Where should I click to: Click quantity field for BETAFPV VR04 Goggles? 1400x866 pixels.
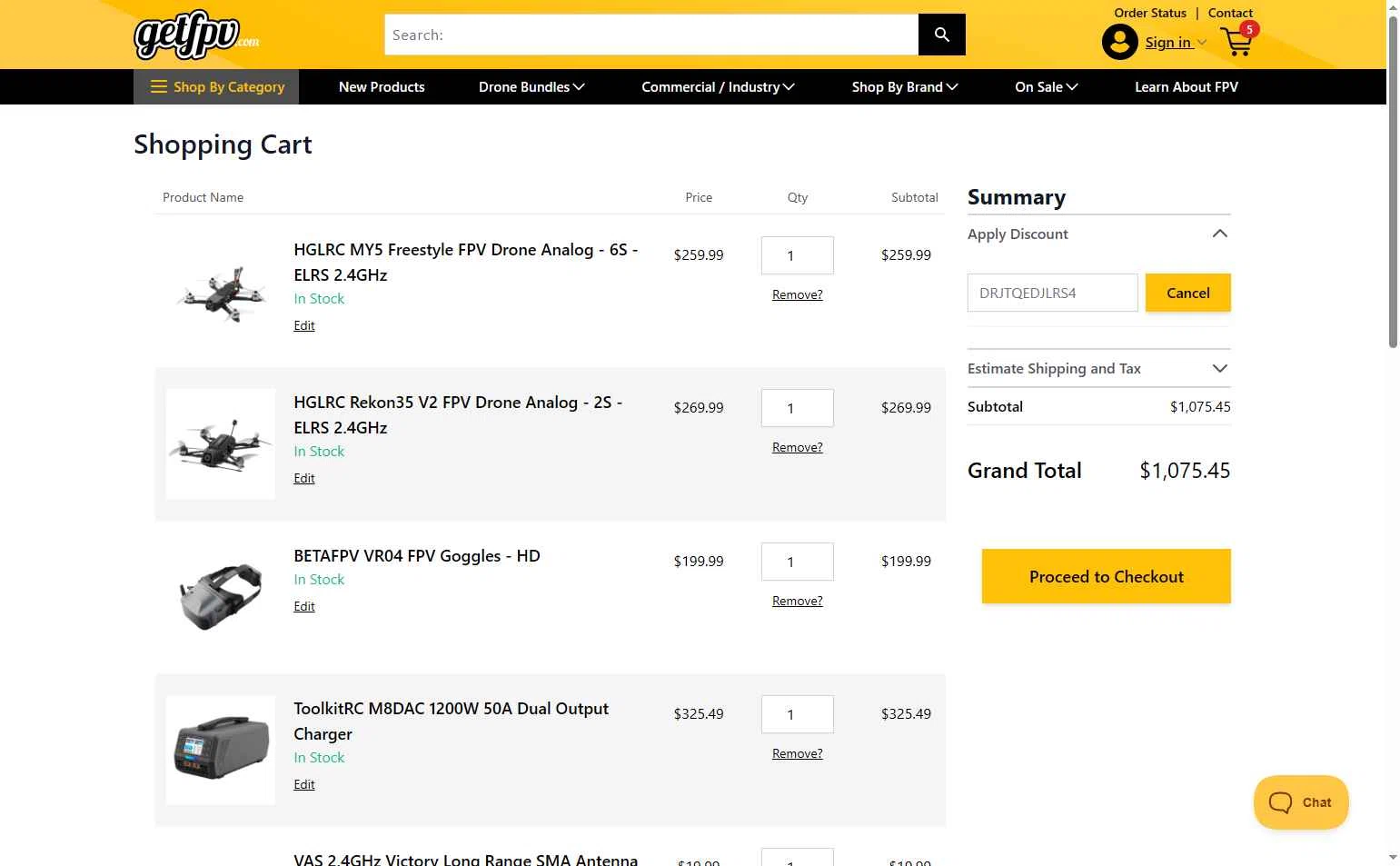point(798,562)
